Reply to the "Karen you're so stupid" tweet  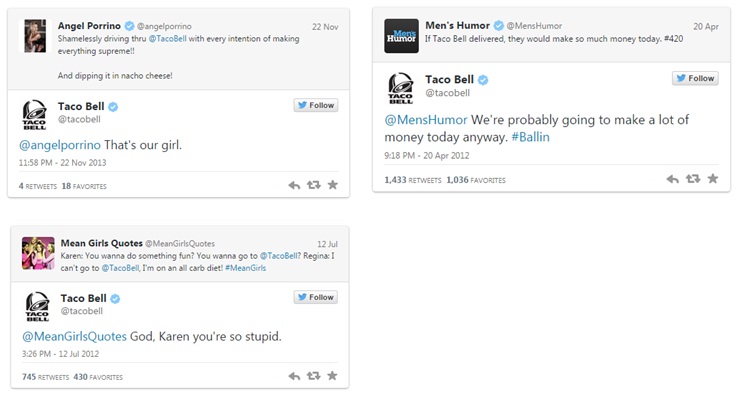294,376
